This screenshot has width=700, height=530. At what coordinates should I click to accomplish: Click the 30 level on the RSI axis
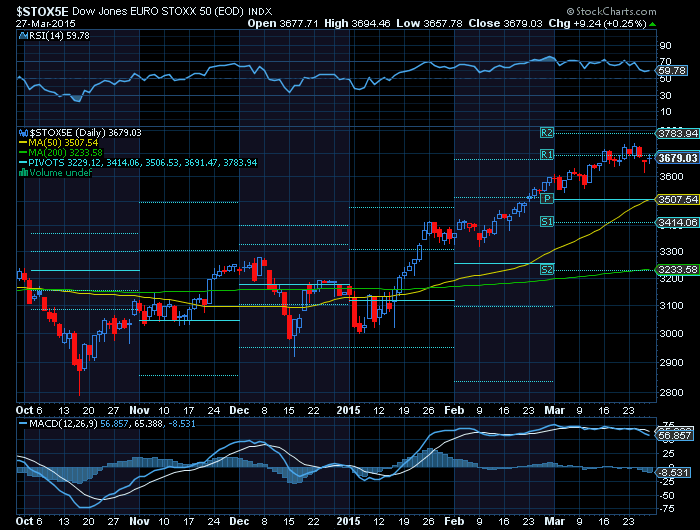point(665,96)
